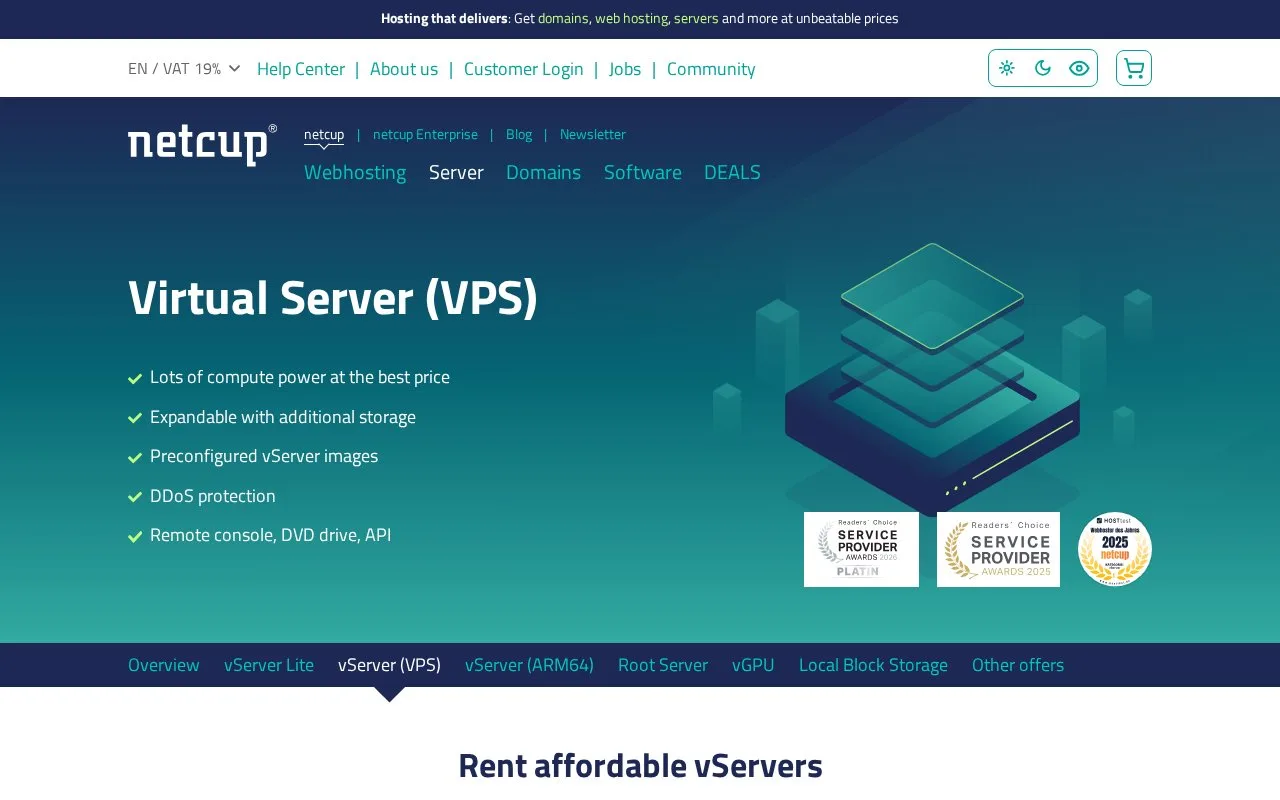Select the Local Block Storage tab
Viewport: 1280px width, 800px height.
point(873,665)
